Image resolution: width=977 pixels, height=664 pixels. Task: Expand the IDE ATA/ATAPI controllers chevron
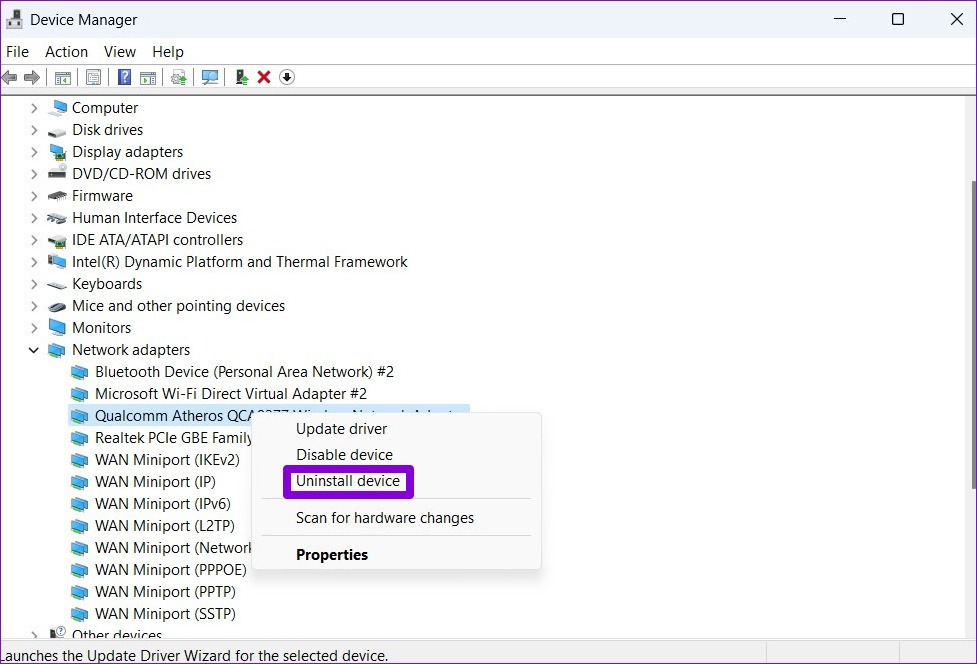tap(34, 240)
